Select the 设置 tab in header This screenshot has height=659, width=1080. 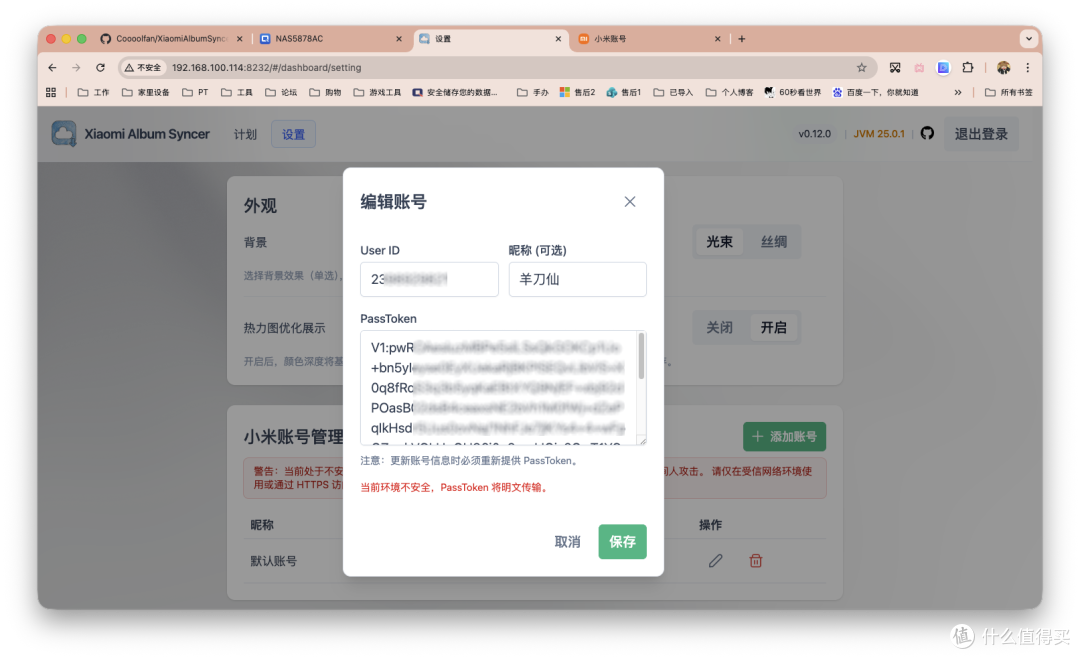[293, 134]
